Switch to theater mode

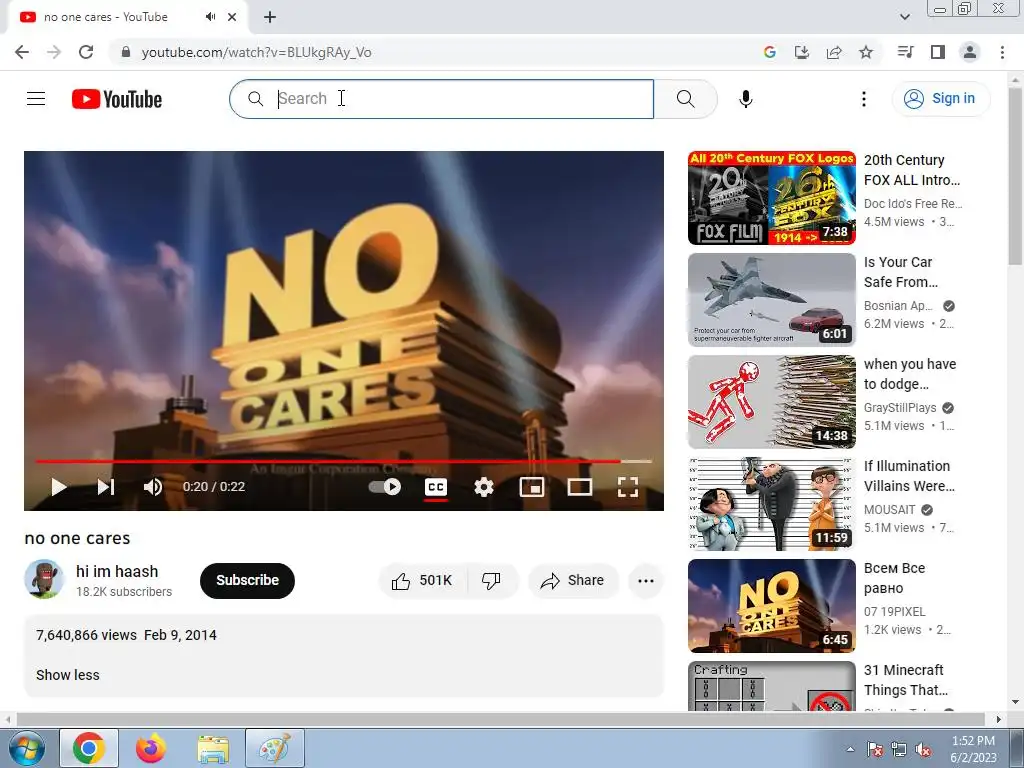(580, 487)
